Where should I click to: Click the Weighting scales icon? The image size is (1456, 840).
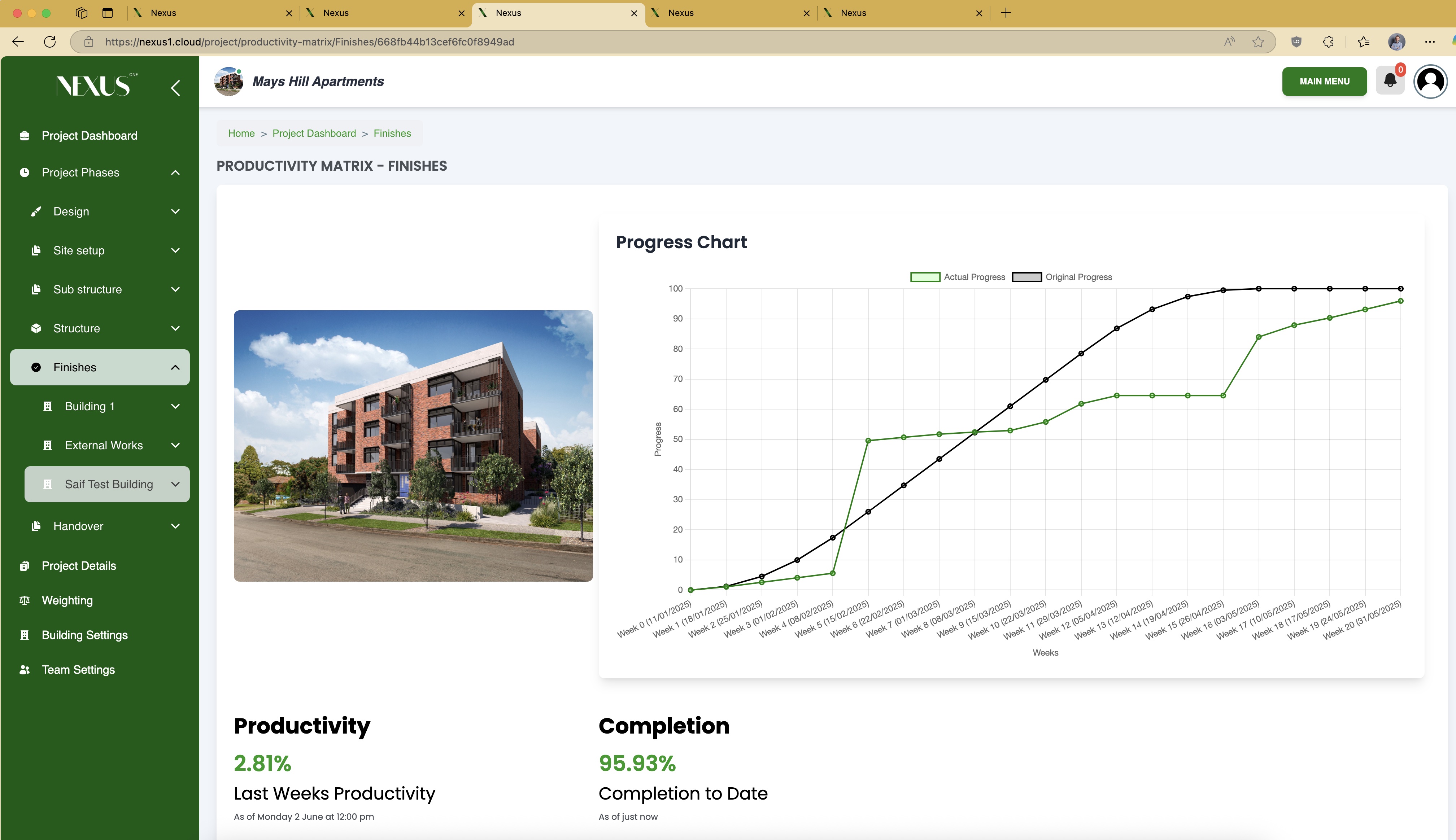[x=24, y=600]
